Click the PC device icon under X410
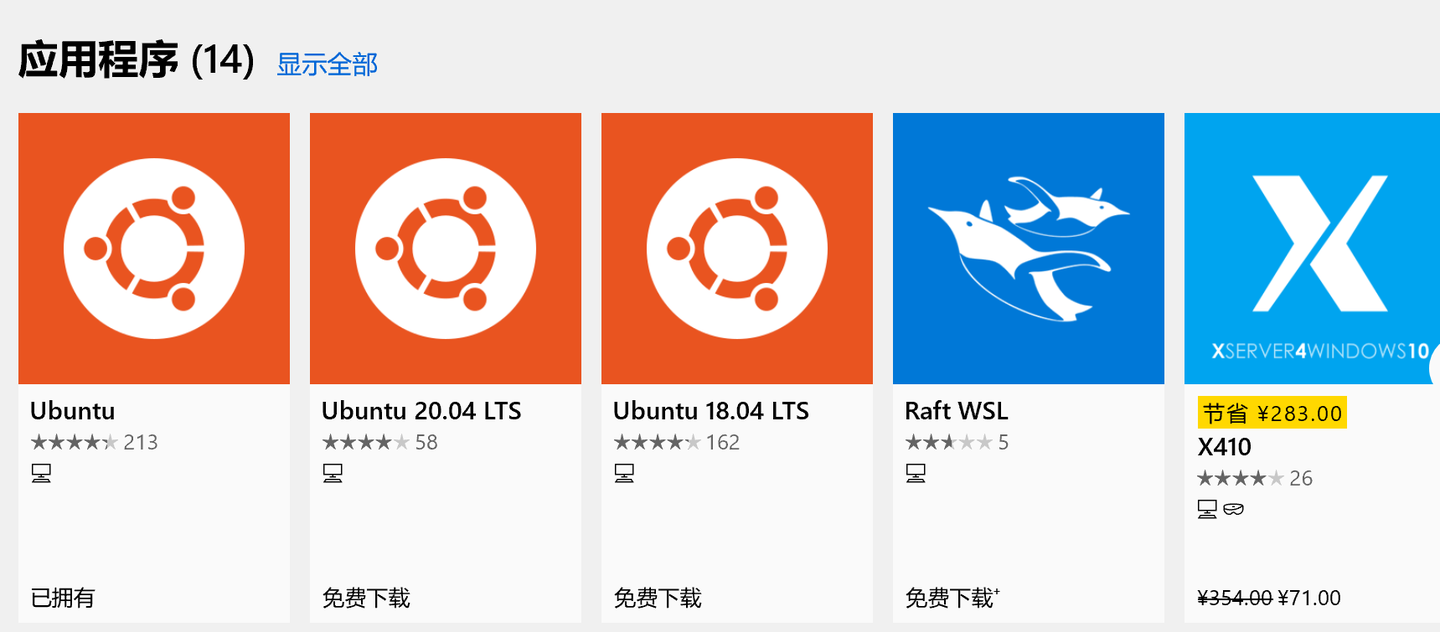Image resolution: width=1440 pixels, height=632 pixels. pyautogui.click(x=1208, y=509)
